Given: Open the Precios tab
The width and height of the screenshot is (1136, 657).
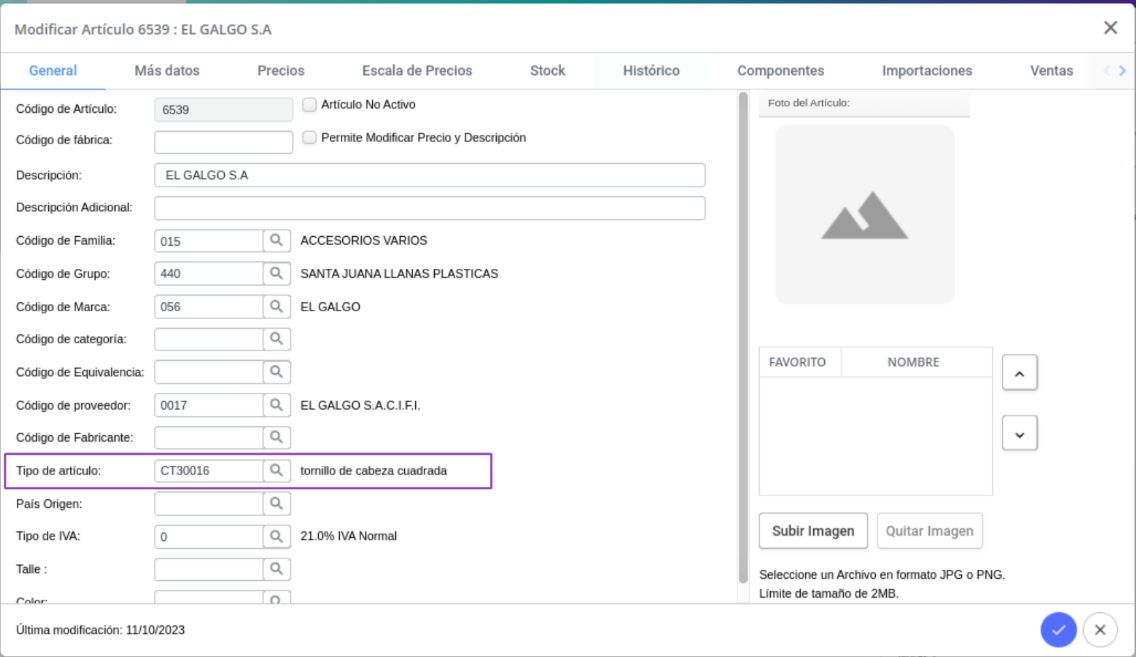Looking at the screenshot, I should pos(280,70).
